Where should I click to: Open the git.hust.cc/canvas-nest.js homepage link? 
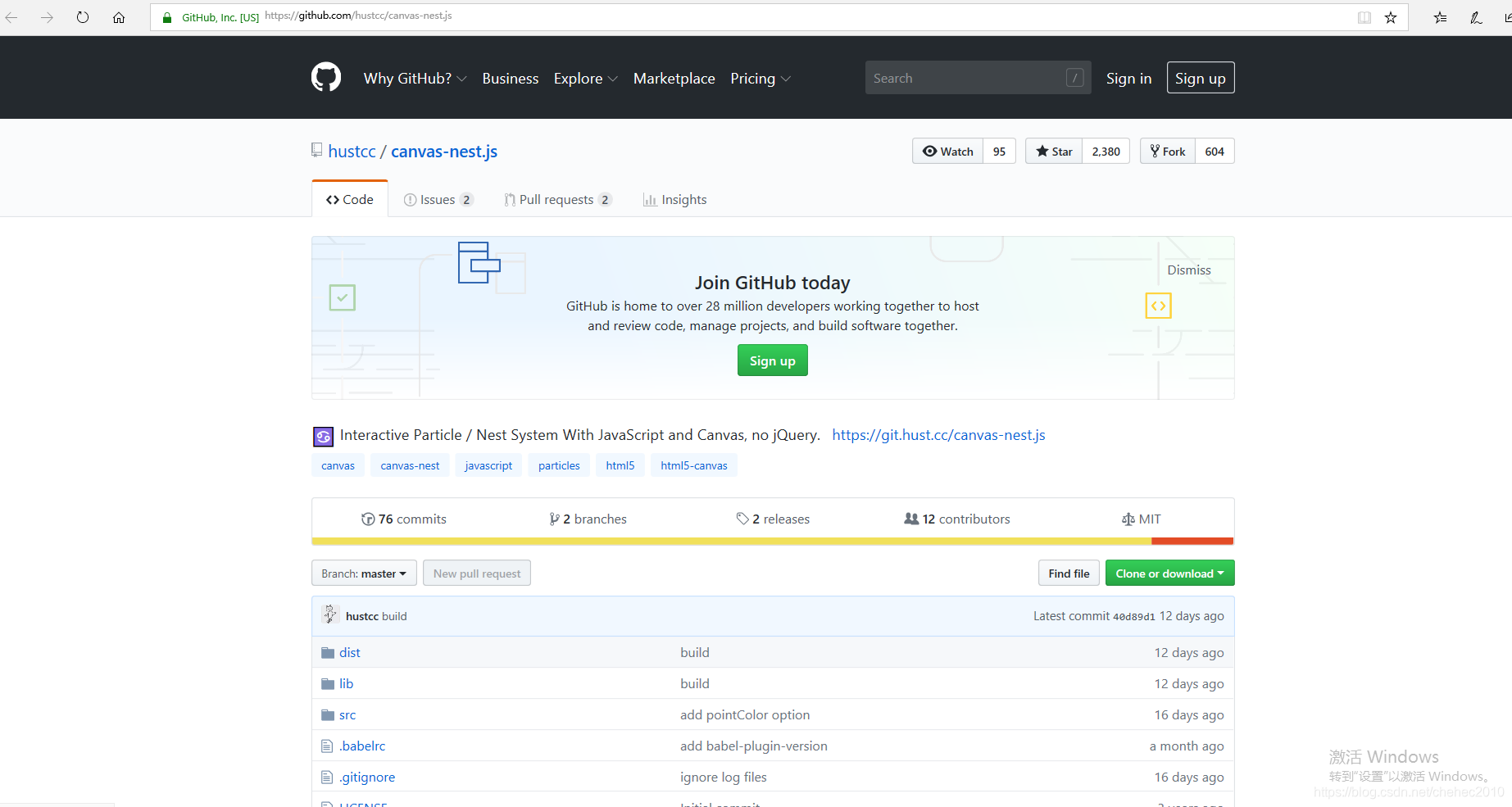(939, 435)
